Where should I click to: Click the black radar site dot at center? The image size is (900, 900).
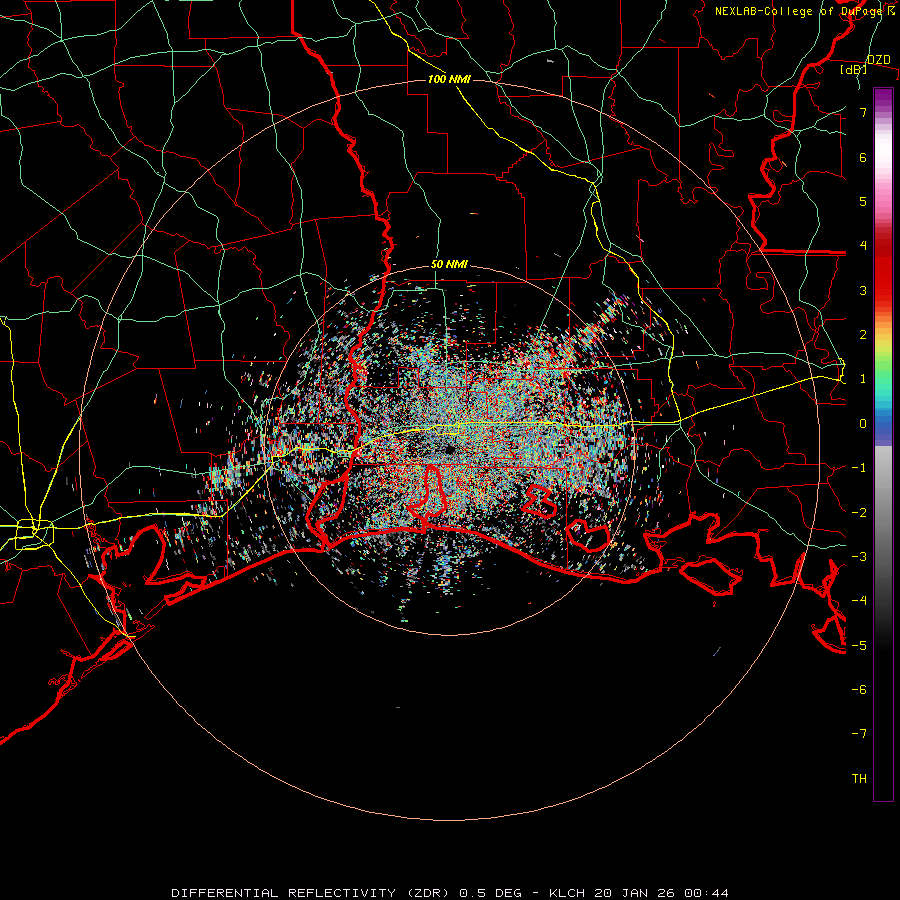tap(449, 451)
